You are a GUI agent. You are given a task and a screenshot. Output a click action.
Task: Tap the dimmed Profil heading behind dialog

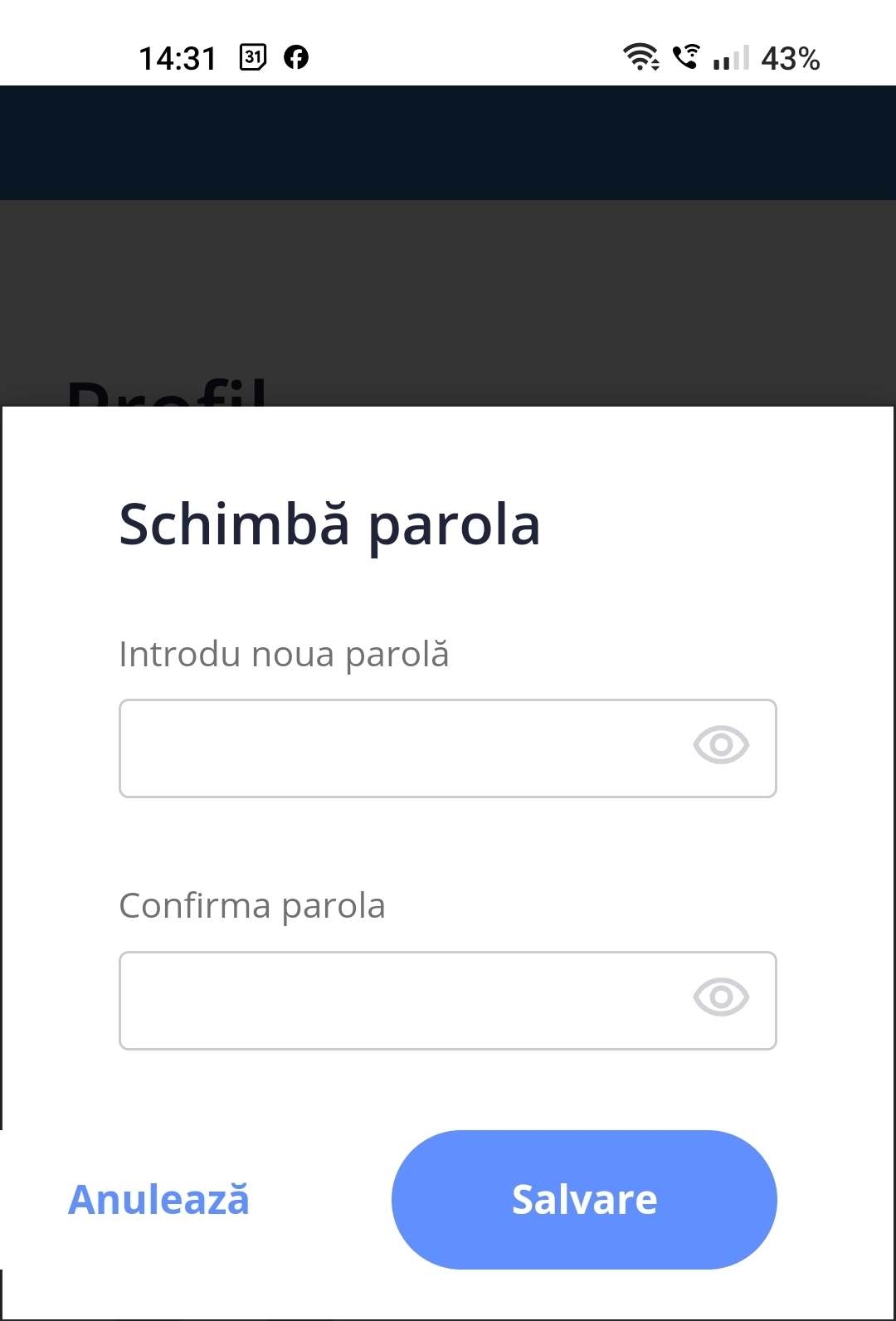(x=167, y=391)
